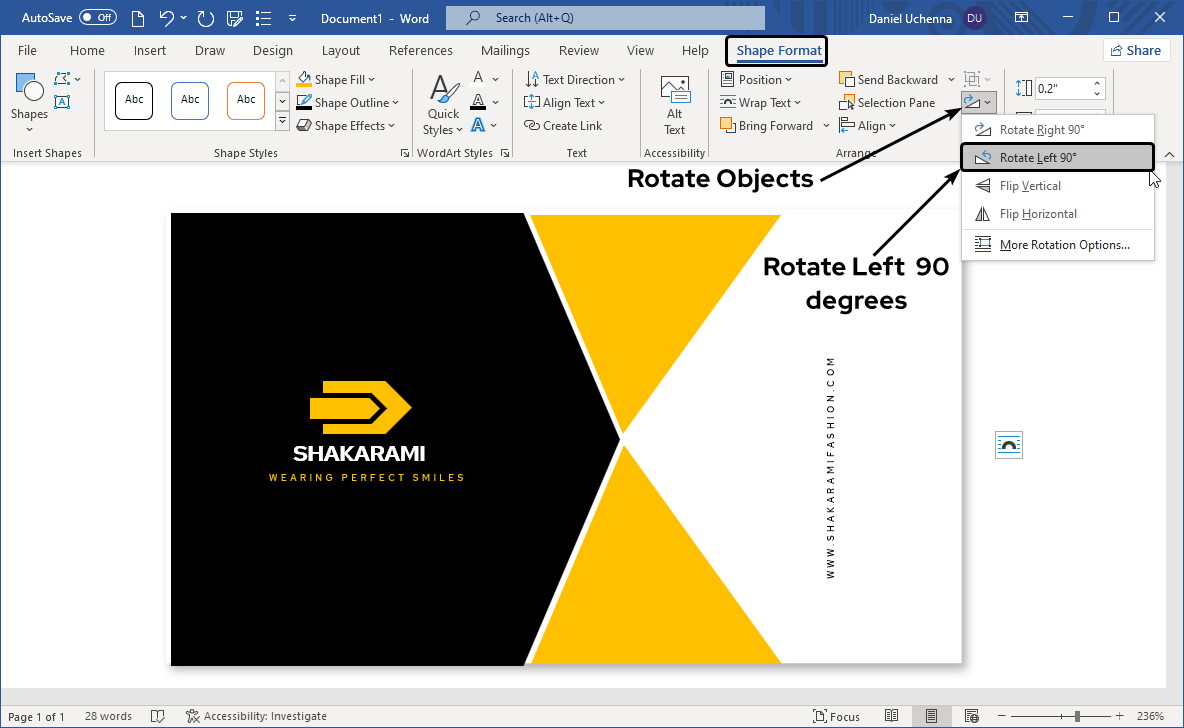Open Accessibility: Investigate in status bar
Screen dimensions: 1184x728
(x=256, y=716)
